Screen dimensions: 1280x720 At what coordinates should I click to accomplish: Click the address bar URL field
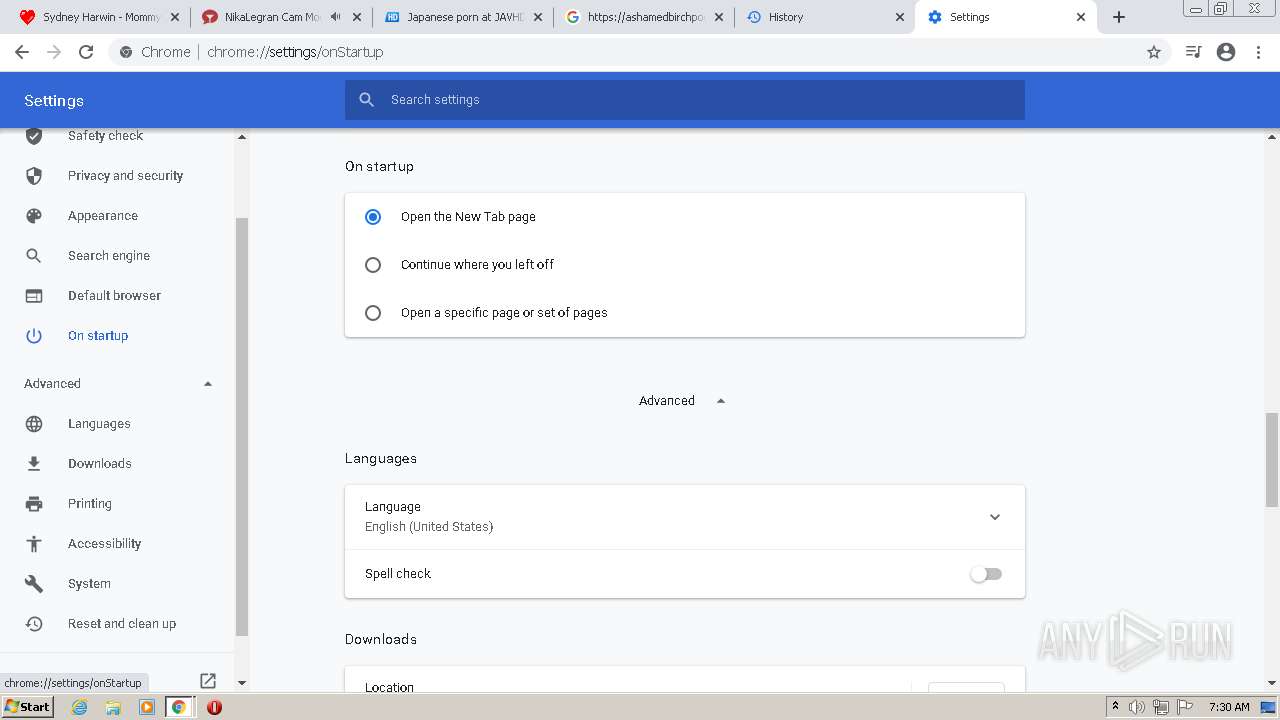coord(640,52)
